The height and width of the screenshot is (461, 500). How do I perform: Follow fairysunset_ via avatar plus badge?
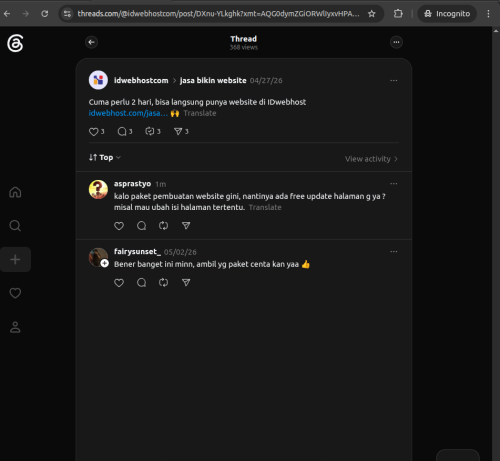[x=105, y=263]
